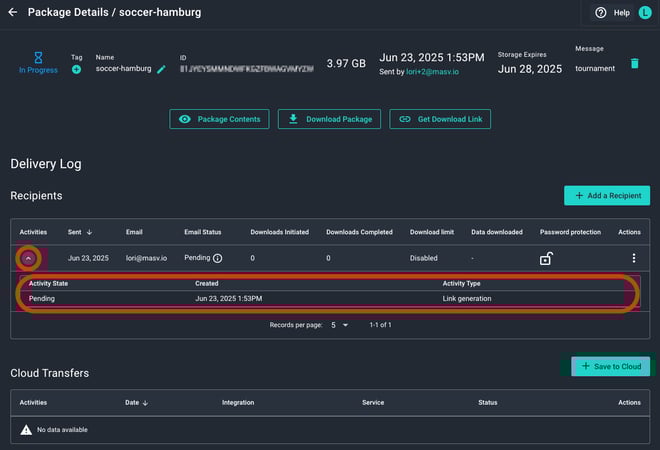This screenshot has height=450, width=660.
Task: Click the Downloads Completed column header
Action: tap(359, 232)
